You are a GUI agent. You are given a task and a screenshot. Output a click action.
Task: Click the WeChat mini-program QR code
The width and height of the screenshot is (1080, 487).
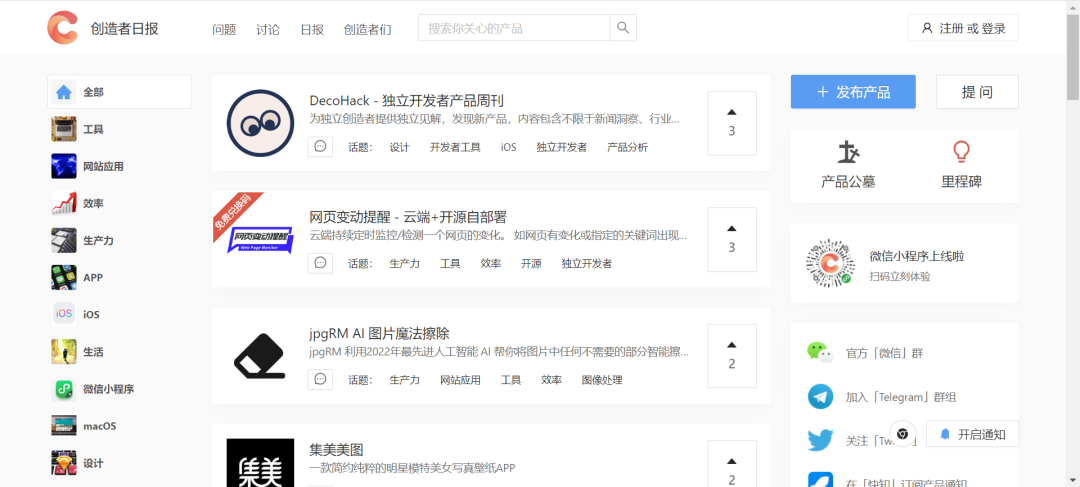pyautogui.click(x=830, y=262)
